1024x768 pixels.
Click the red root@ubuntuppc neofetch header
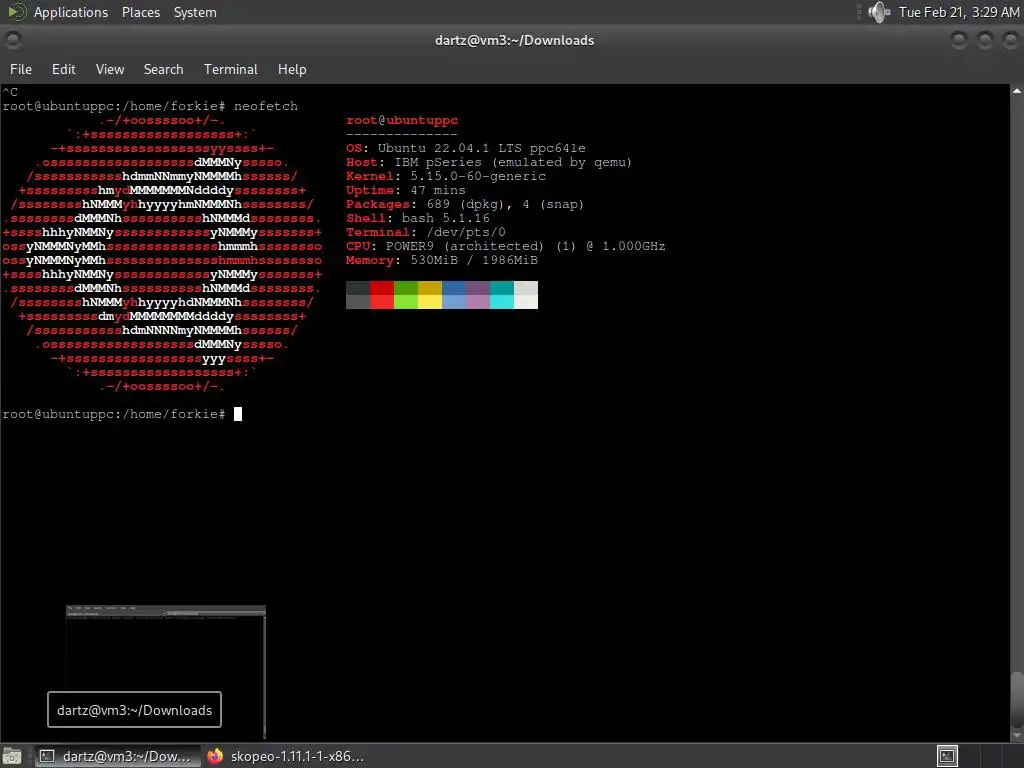pyautogui.click(x=402, y=120)
